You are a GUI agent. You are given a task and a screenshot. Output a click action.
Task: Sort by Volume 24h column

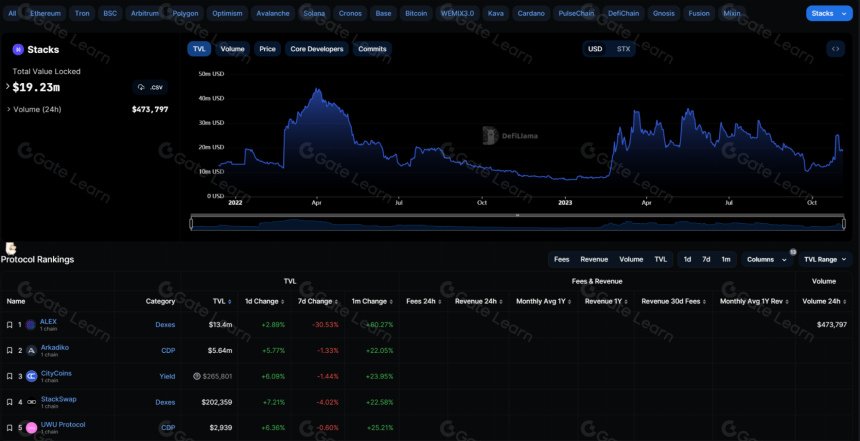(824, 301)
